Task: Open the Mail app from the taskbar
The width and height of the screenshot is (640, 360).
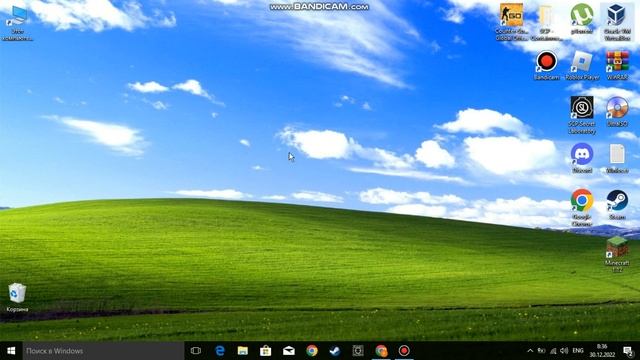Action: pos(289,351)
